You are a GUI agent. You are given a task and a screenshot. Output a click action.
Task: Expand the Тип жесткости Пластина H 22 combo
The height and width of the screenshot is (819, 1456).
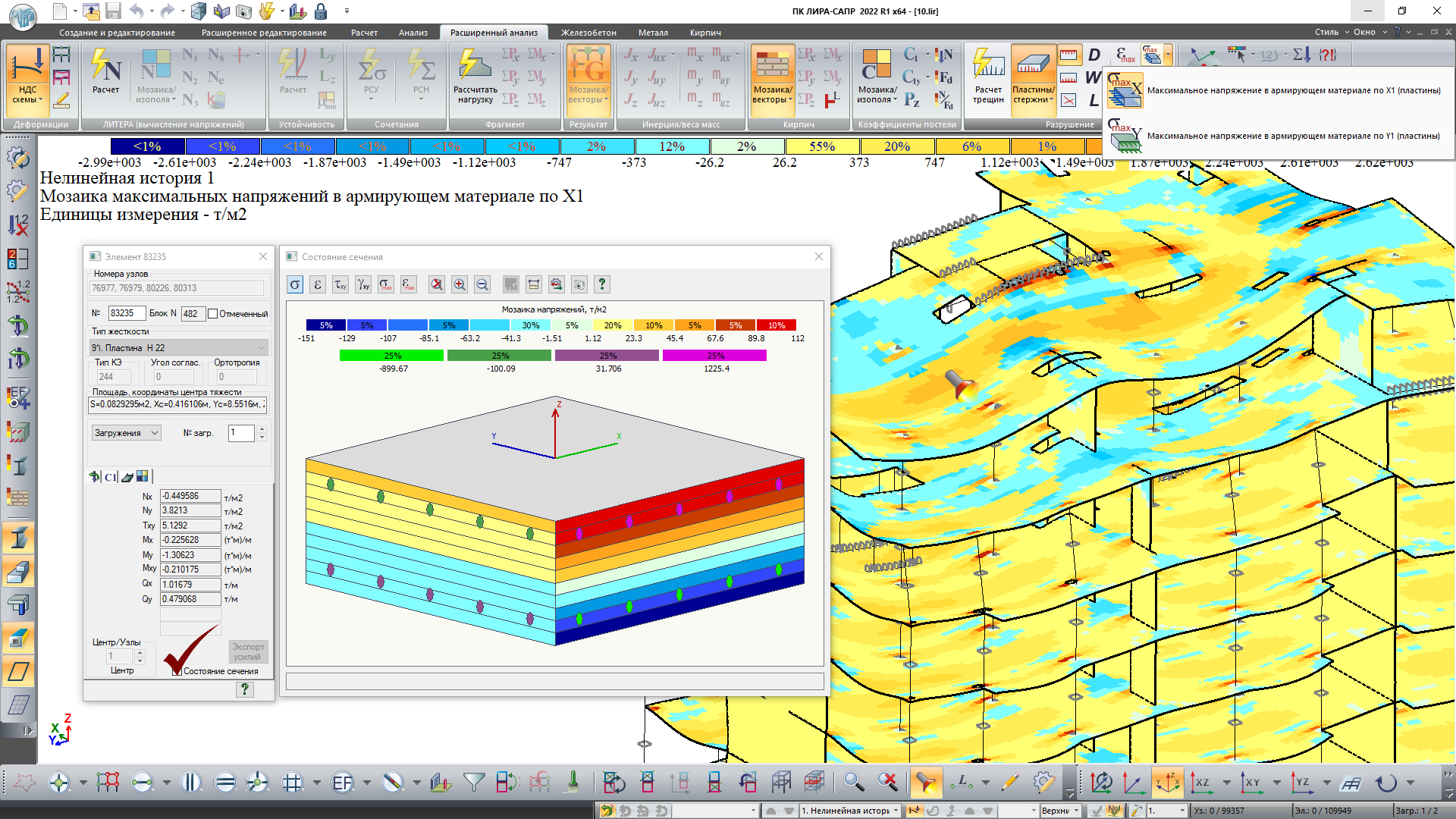(x=179, y=348)
